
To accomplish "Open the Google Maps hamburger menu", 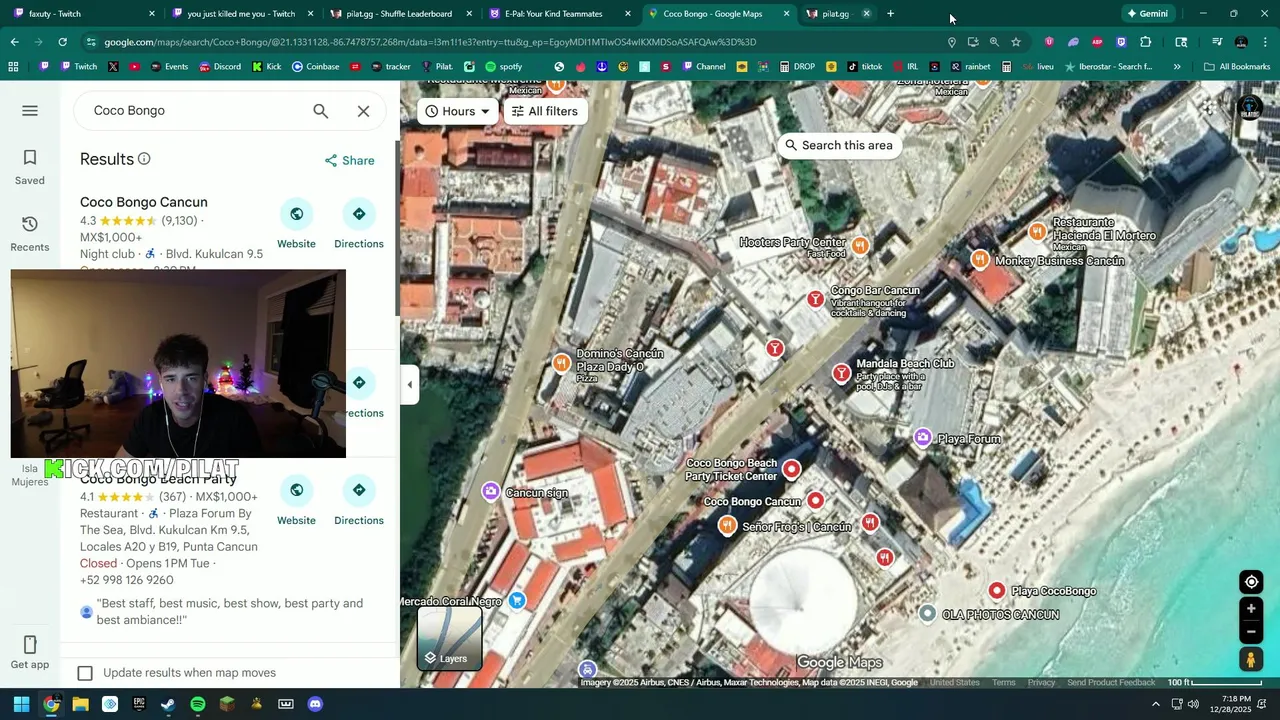I will pyautogui.click(x=30, y=111).
